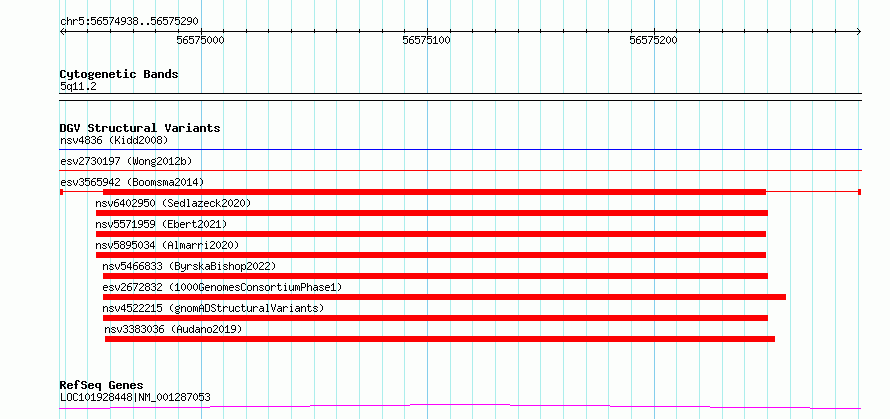
Task: Click the red bar under nsv3383036
Action: point(440,339)
